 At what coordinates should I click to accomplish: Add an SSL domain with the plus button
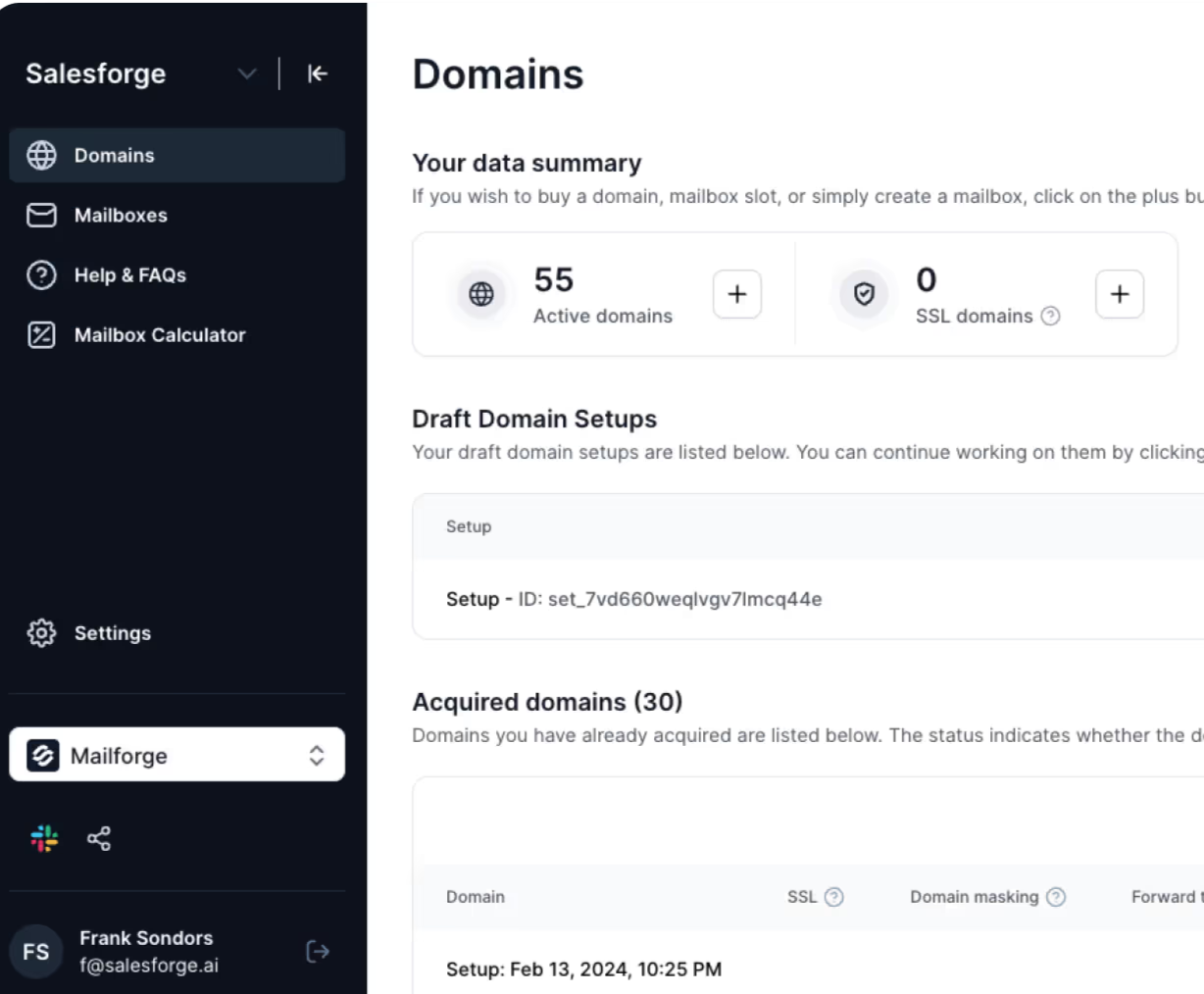[1120, 294]
